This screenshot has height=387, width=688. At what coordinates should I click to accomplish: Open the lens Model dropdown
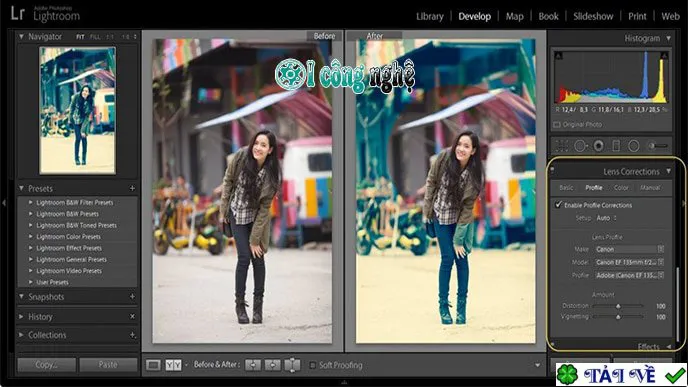(x=629, y=262)
